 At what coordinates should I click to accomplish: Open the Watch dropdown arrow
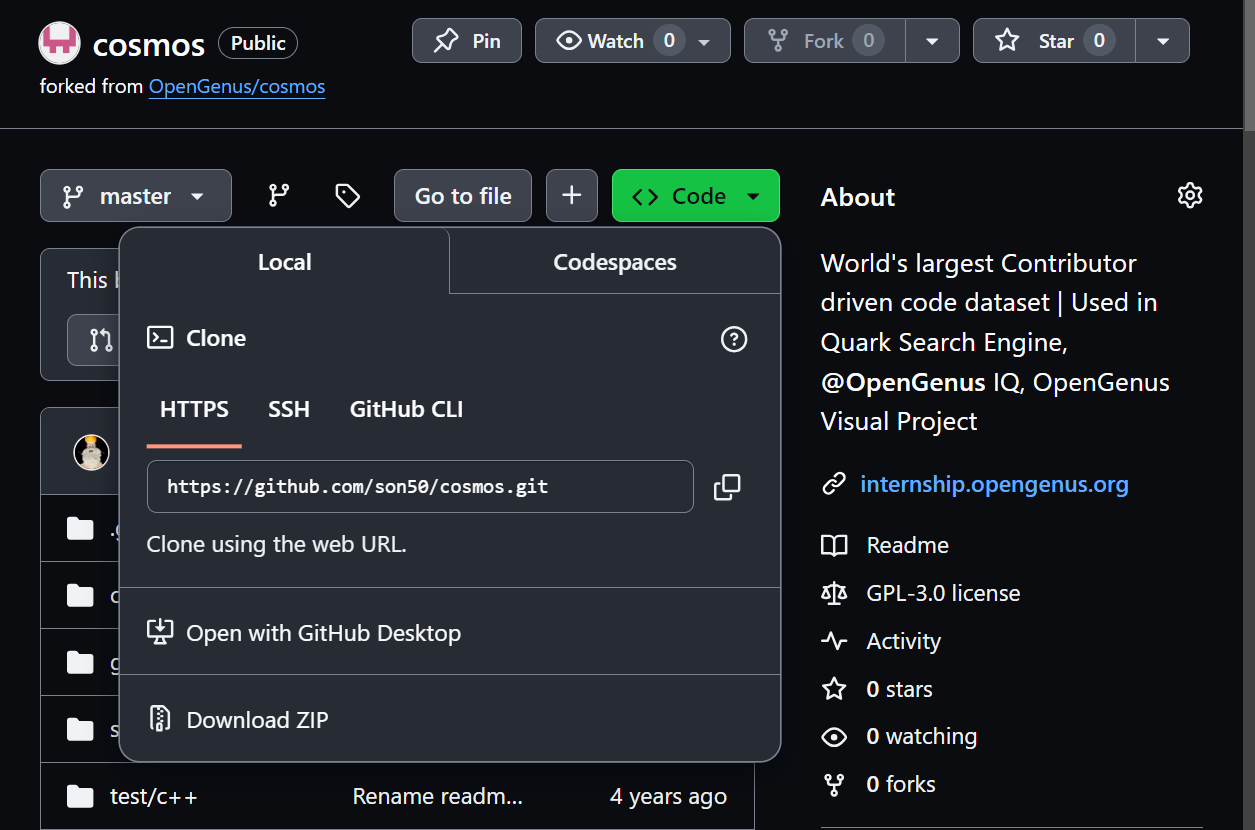click(705, 42)
